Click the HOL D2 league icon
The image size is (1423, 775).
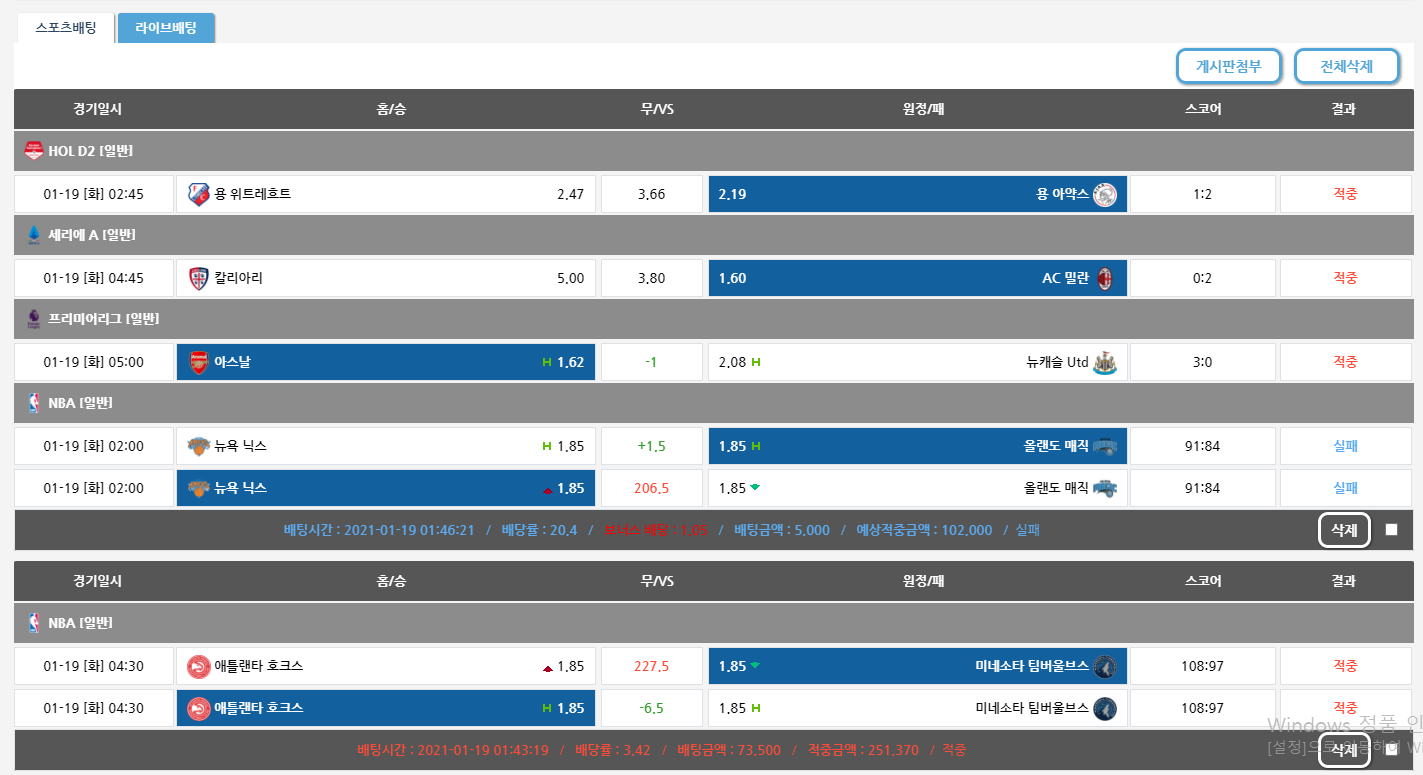point(34,151)
